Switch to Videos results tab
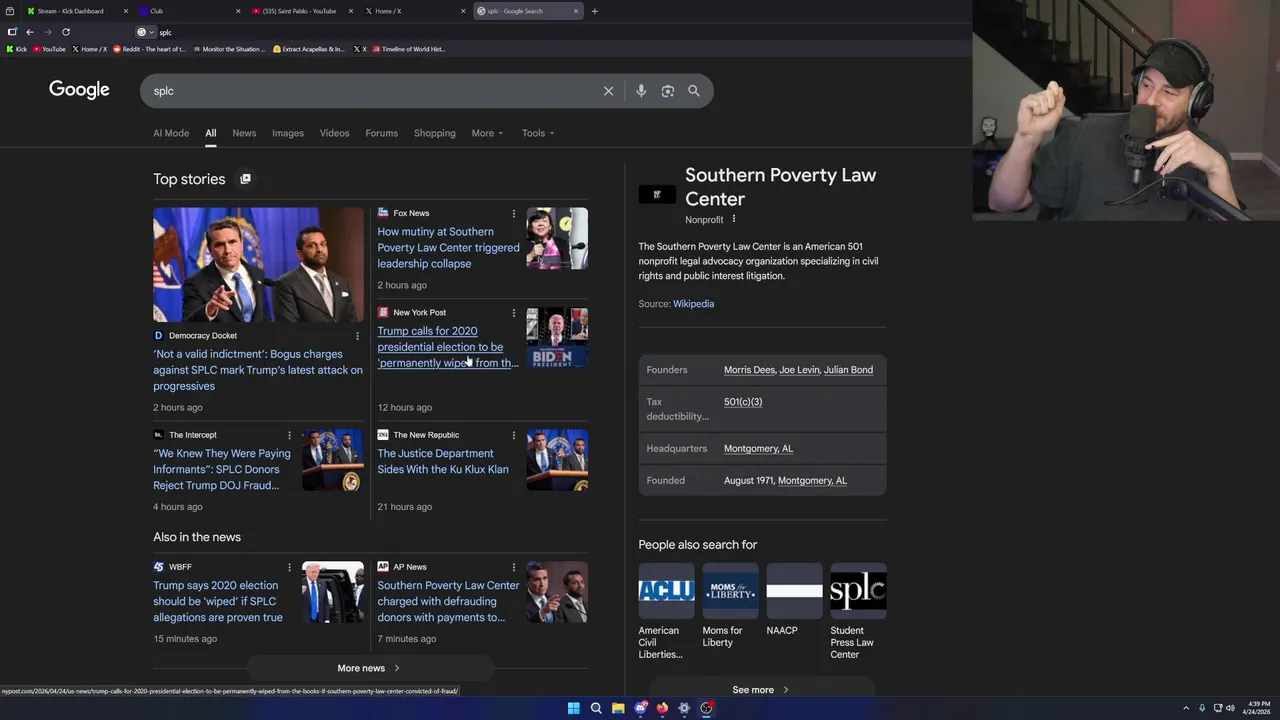 [x=335, y=133]
